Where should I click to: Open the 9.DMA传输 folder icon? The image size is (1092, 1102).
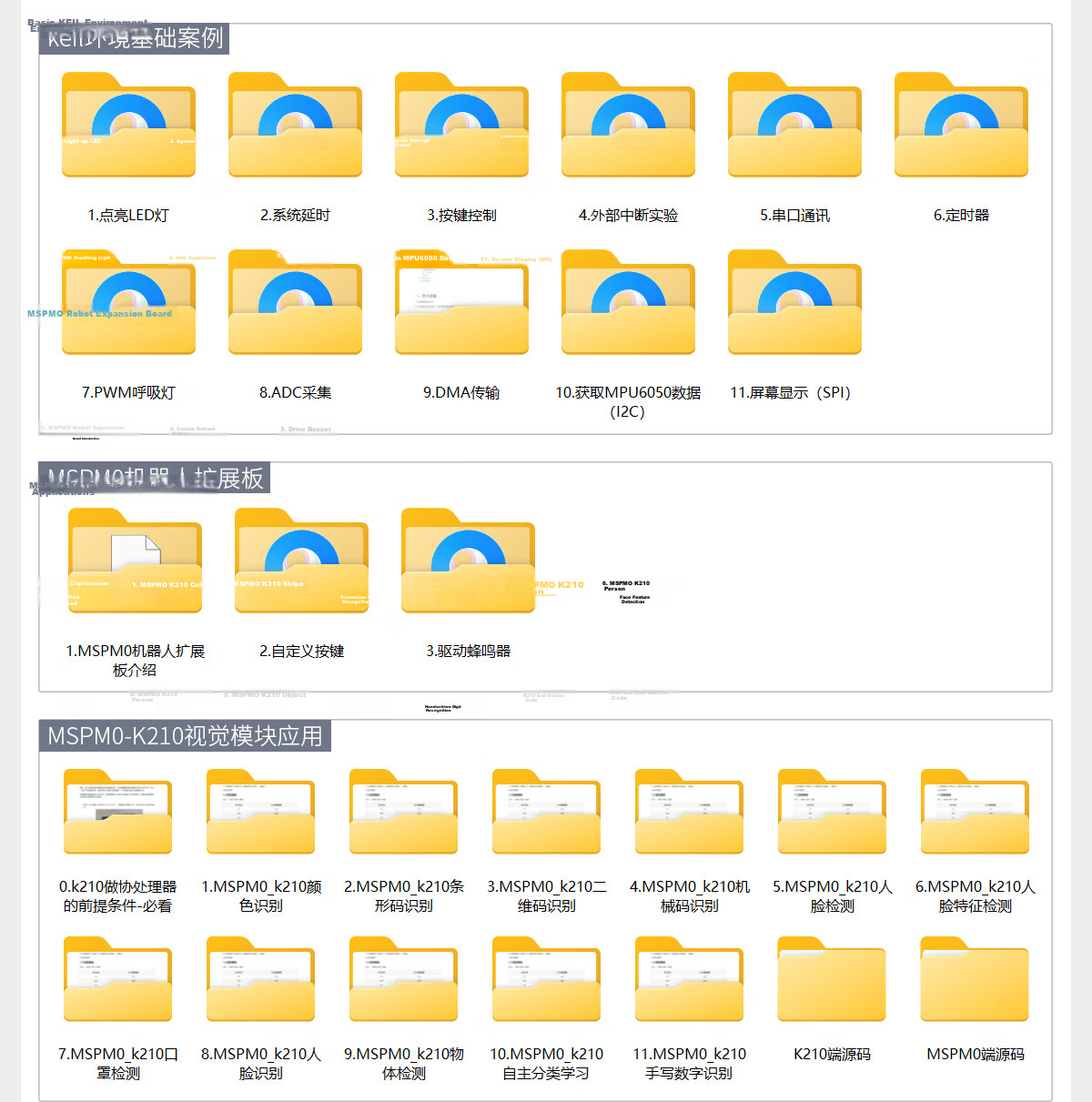[461, 303]
